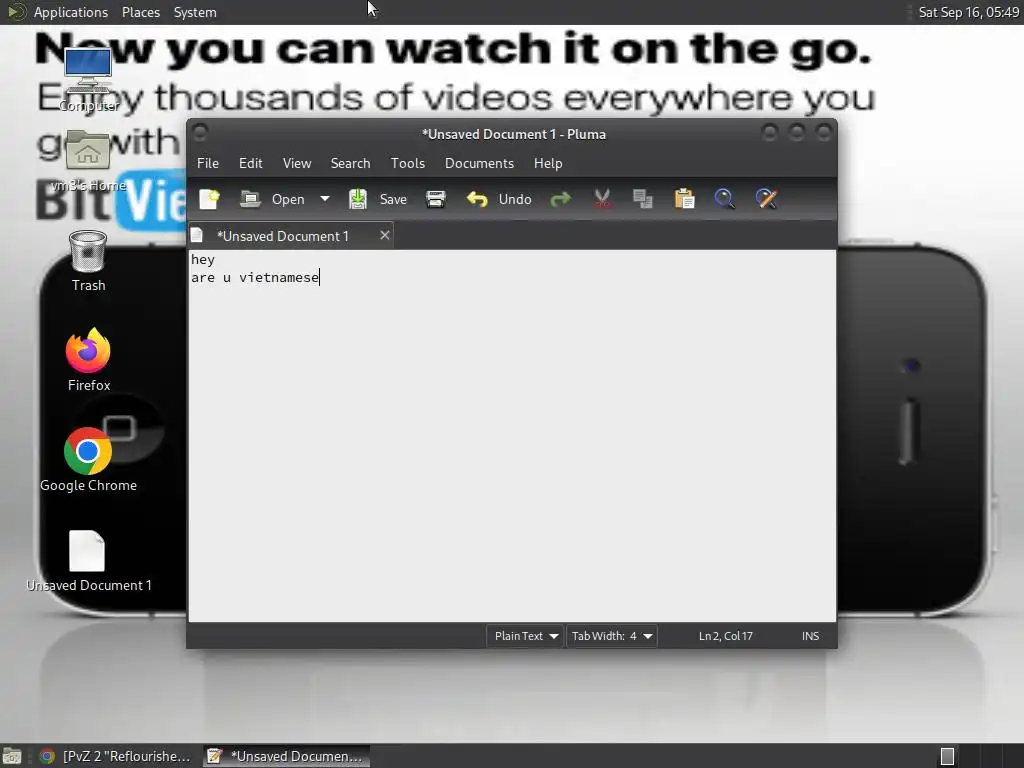1024x768 pixels.
Task: Close the Unsaved Document 1 tab
Action: click(385, 235)
